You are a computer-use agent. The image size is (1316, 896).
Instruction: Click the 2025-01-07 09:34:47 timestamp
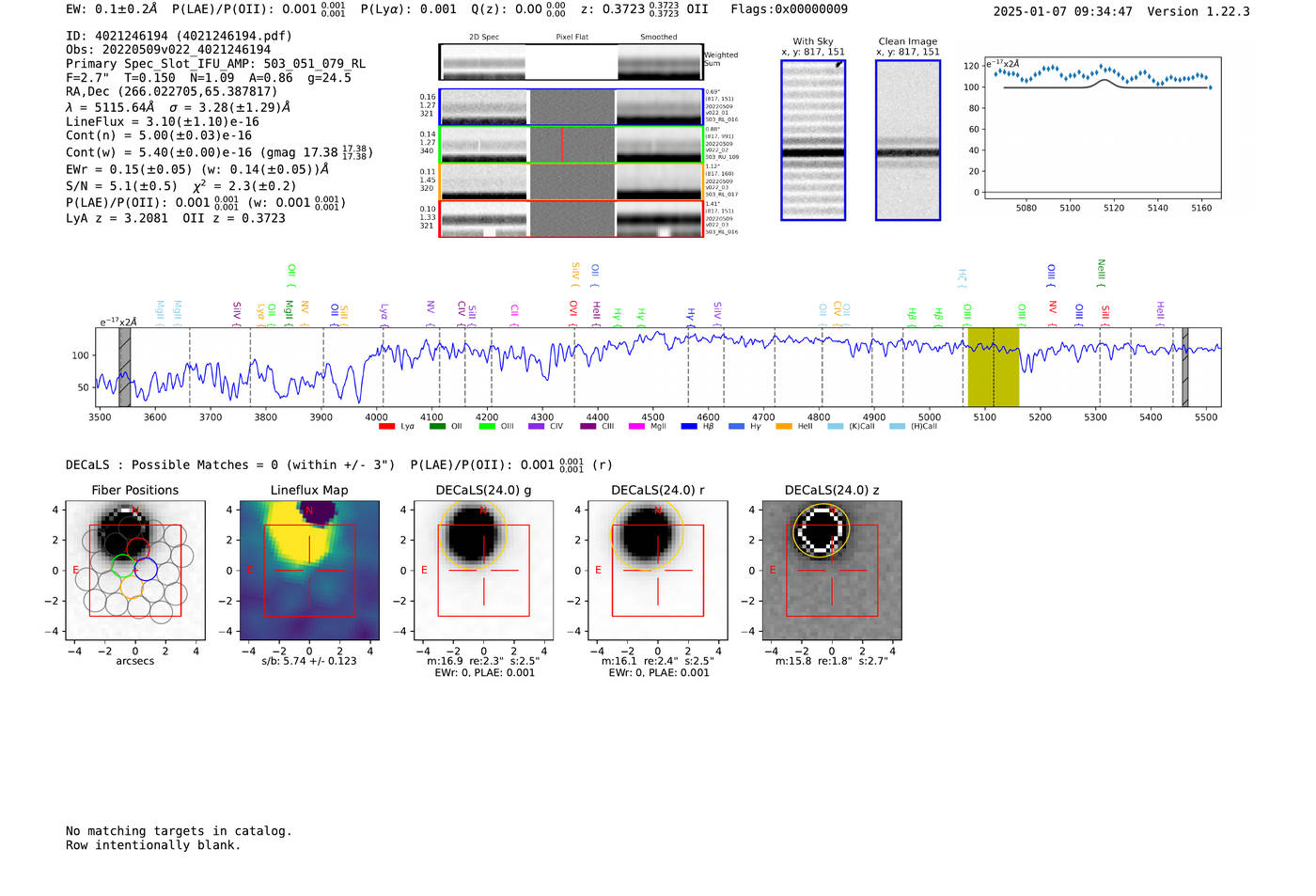click(1063, 12)
